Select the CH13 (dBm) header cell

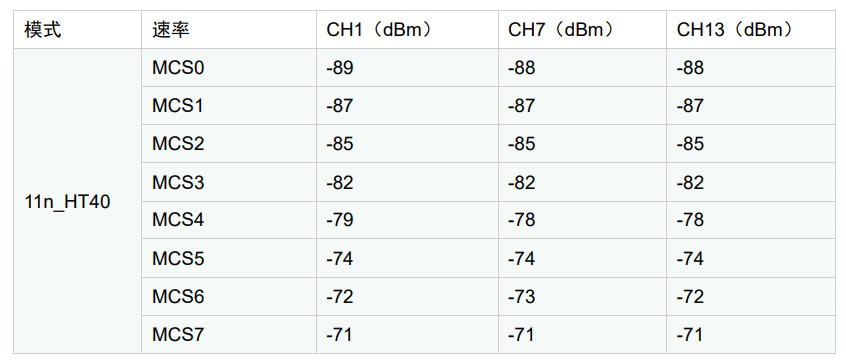pyautogui.click(x=751, y=30)
